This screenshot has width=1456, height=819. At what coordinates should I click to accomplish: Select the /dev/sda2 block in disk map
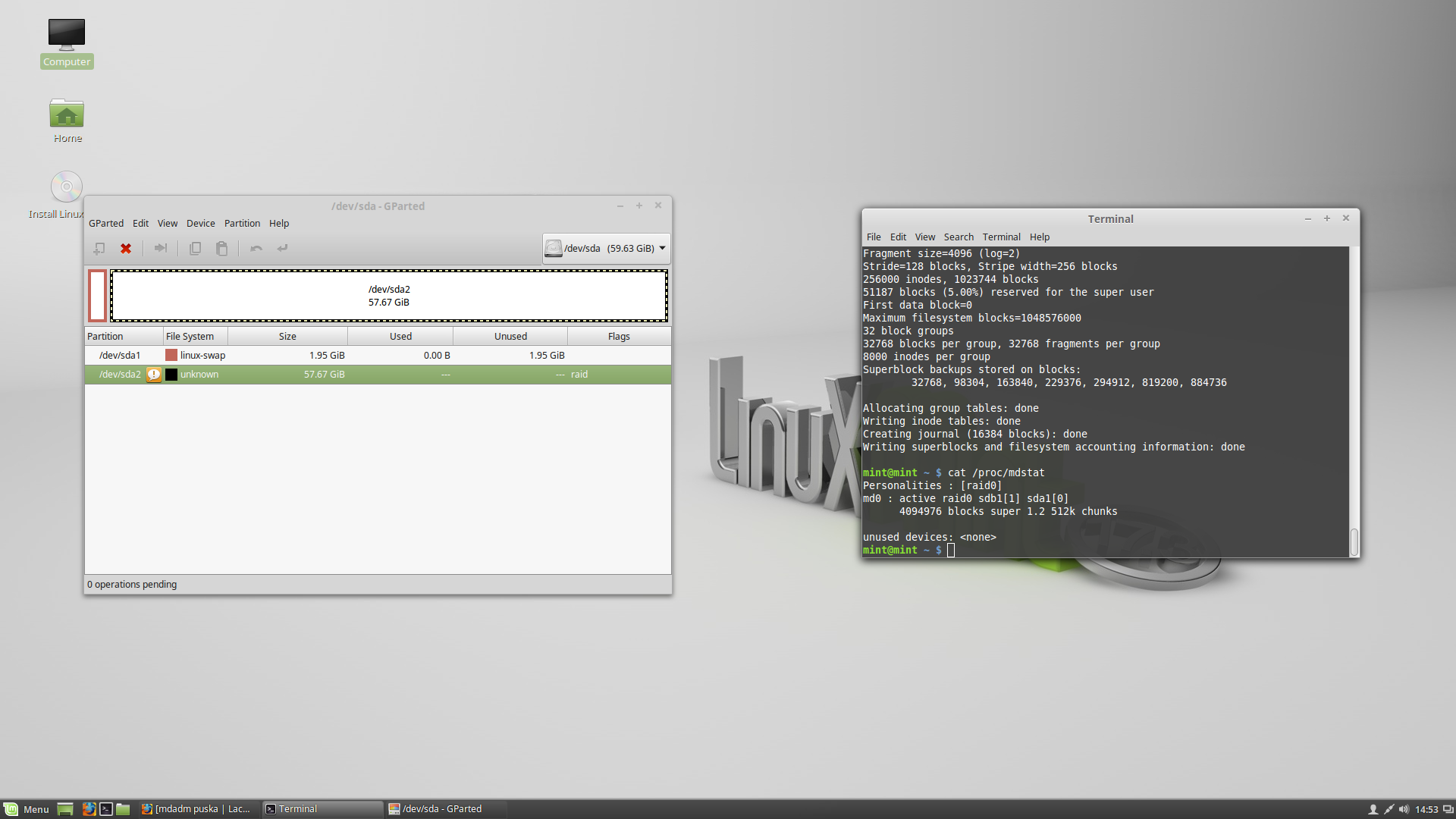(x=389, y=296)
